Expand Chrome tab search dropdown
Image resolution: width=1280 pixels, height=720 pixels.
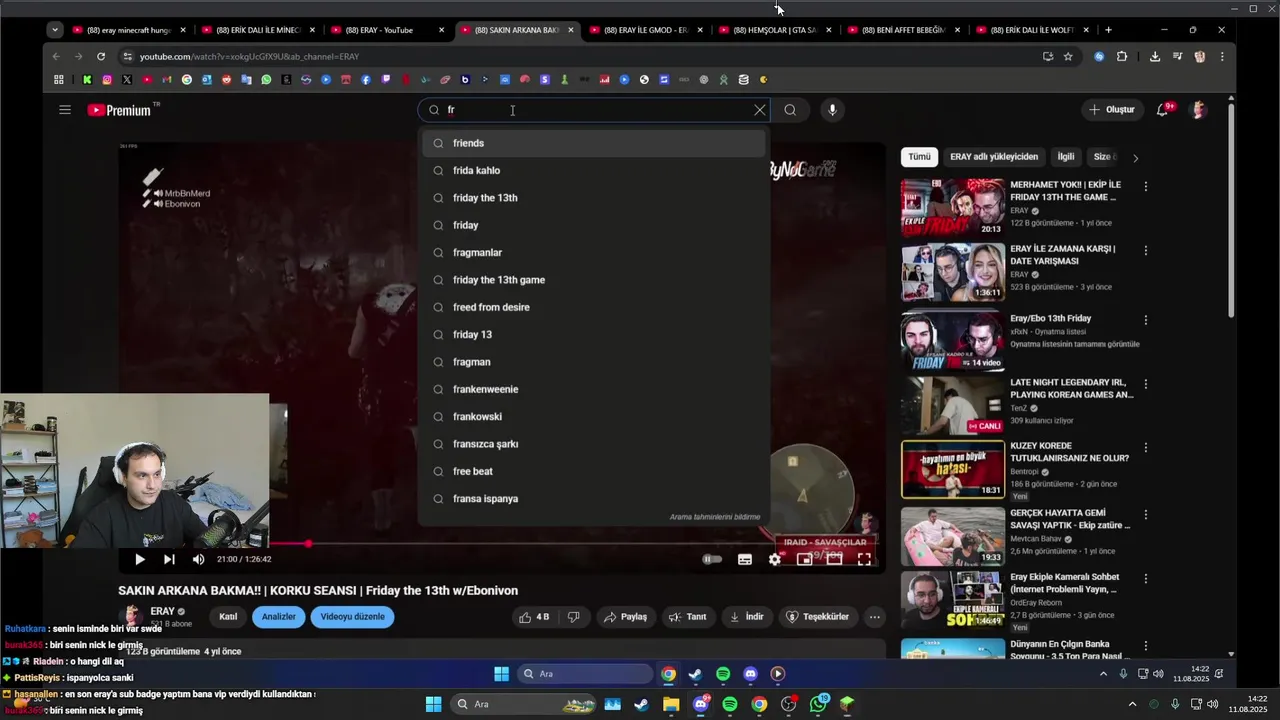(55, 30)
